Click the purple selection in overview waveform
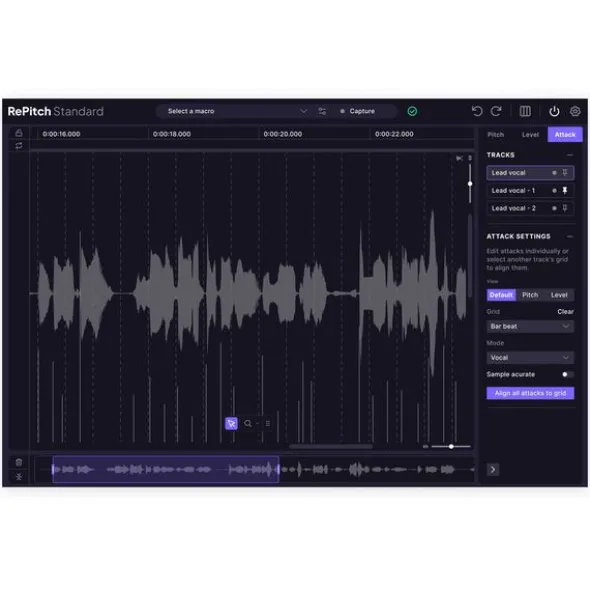The height and width of the screenshot is (591, 590). point(166,469)
